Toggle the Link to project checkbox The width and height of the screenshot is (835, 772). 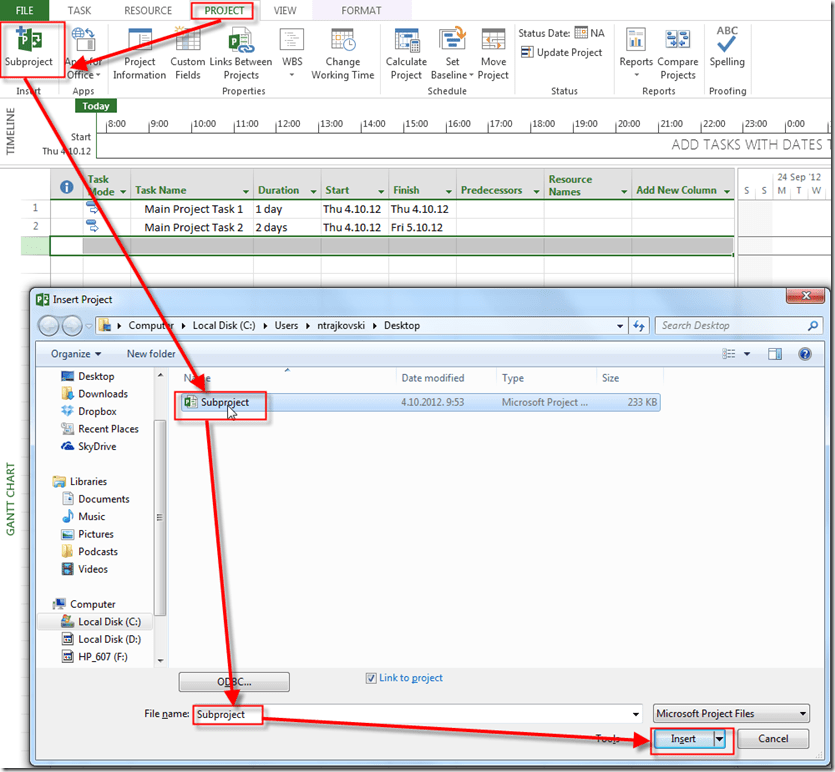372,678
